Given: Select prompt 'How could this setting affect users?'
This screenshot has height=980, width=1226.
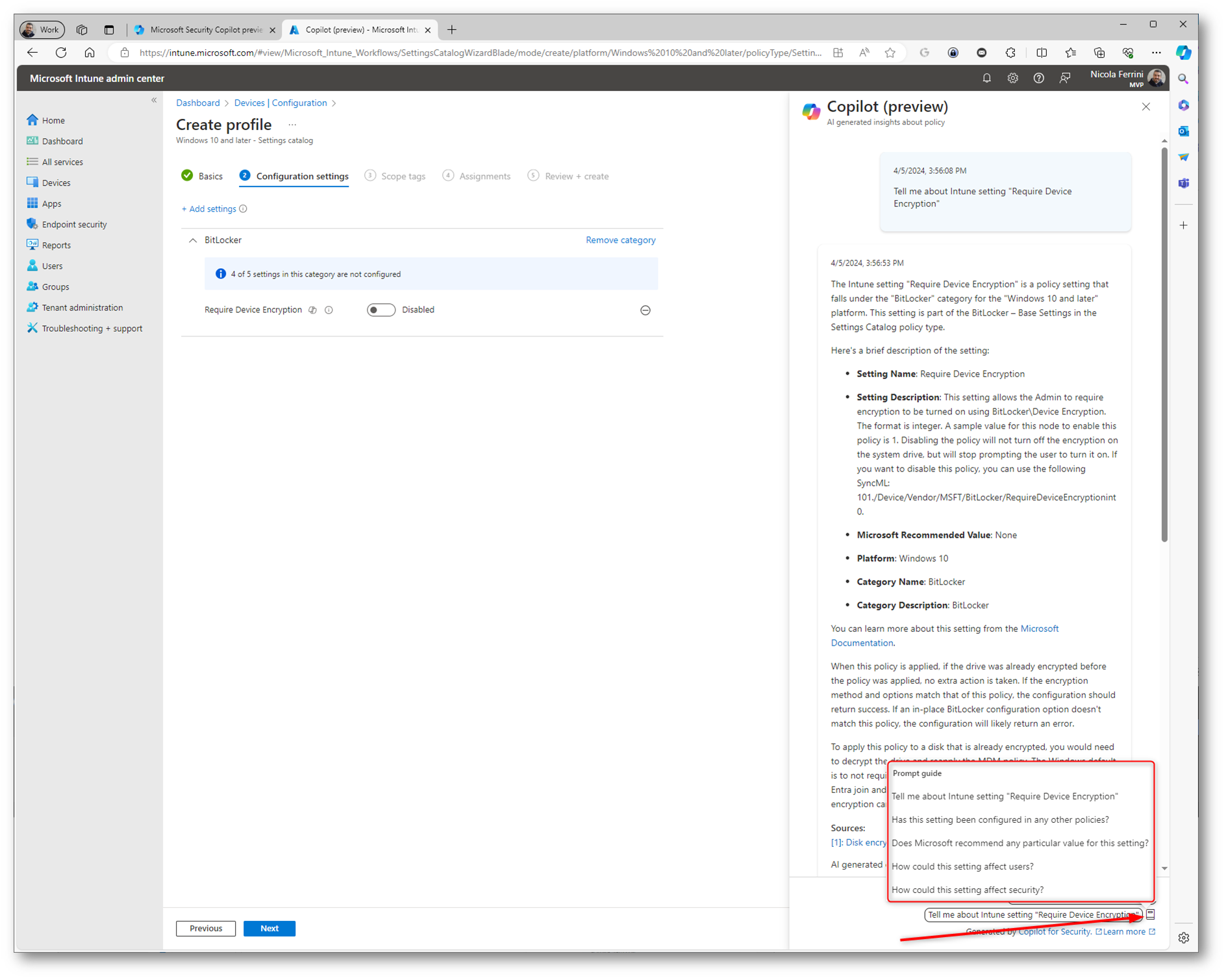Looking at the screenshot, I should tap(962, 866).
